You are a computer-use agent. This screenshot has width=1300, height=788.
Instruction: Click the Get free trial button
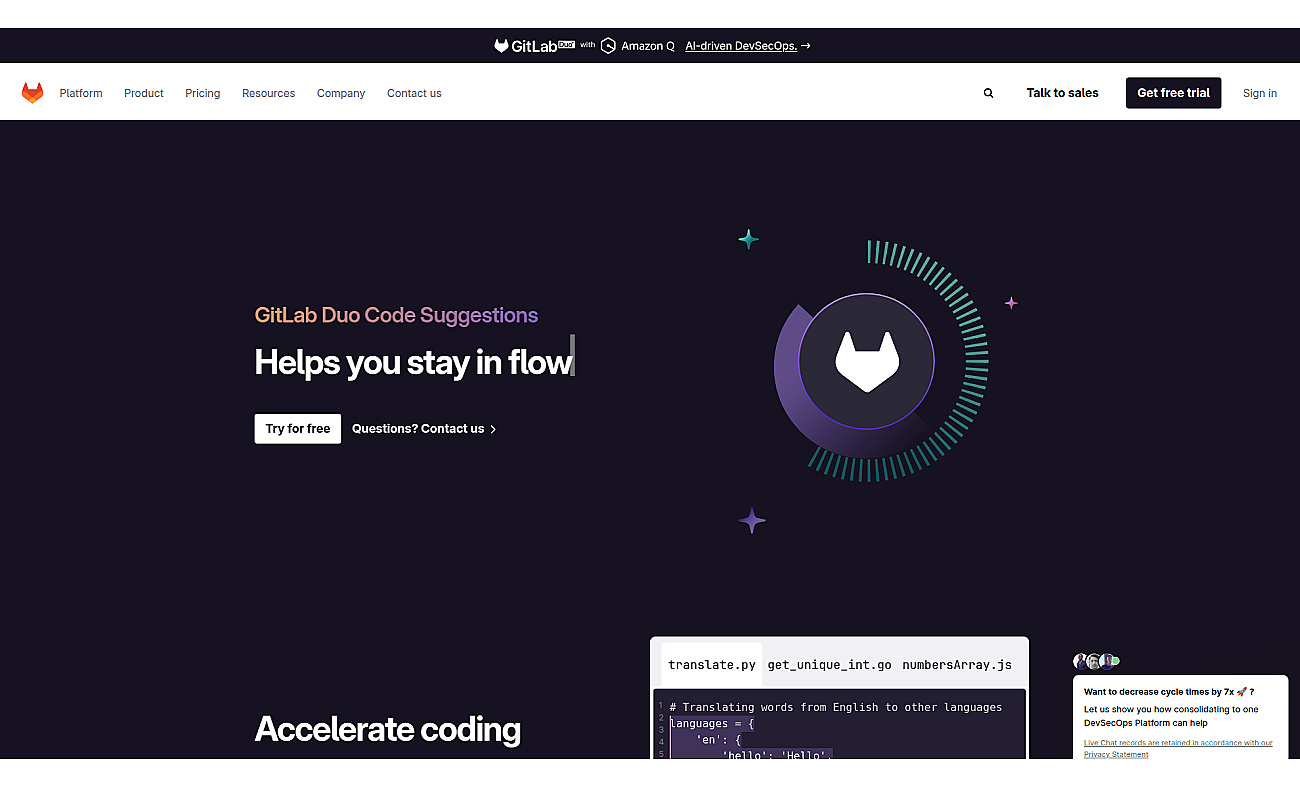(1173, 93)
